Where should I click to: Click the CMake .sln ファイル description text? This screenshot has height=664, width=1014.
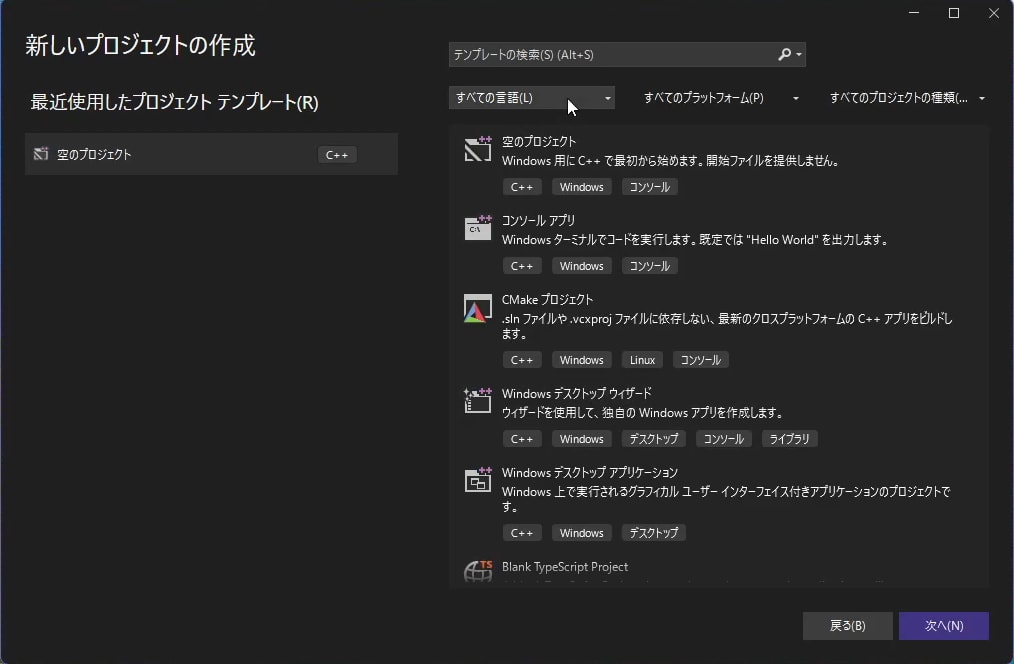727,326
